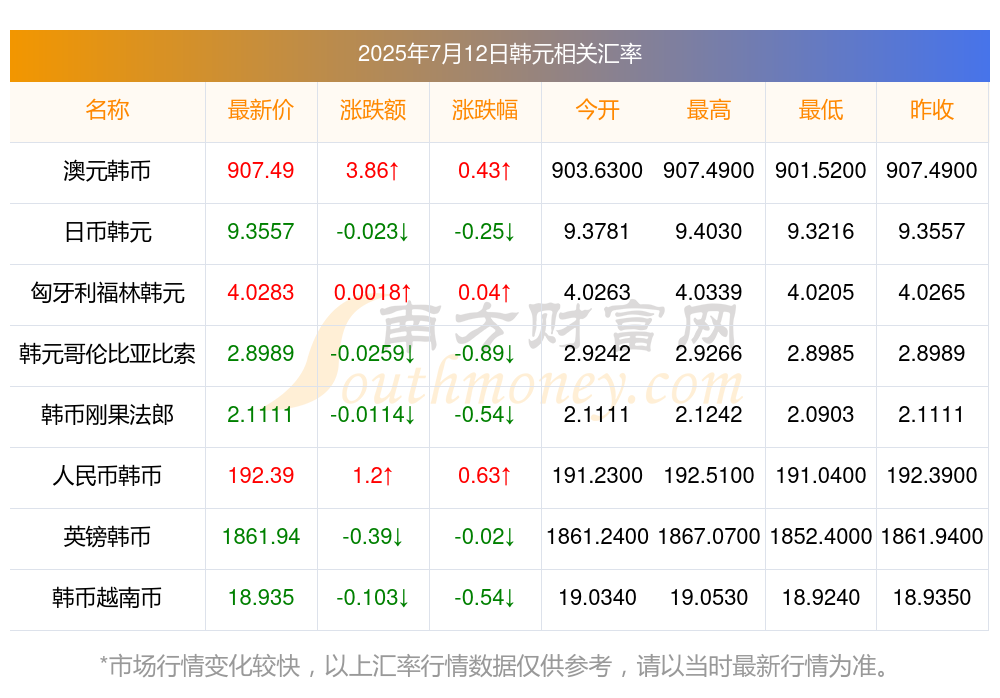The height and width of the screenshot is (698, 1000).
Task: Click the latest price 192.39
Action: 261,475
